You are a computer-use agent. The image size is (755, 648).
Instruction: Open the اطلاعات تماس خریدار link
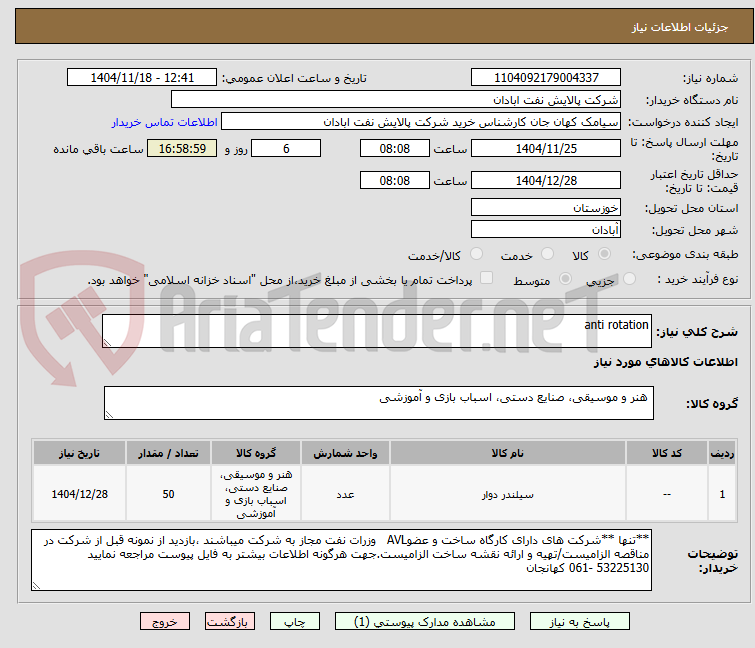coord(165,122)
